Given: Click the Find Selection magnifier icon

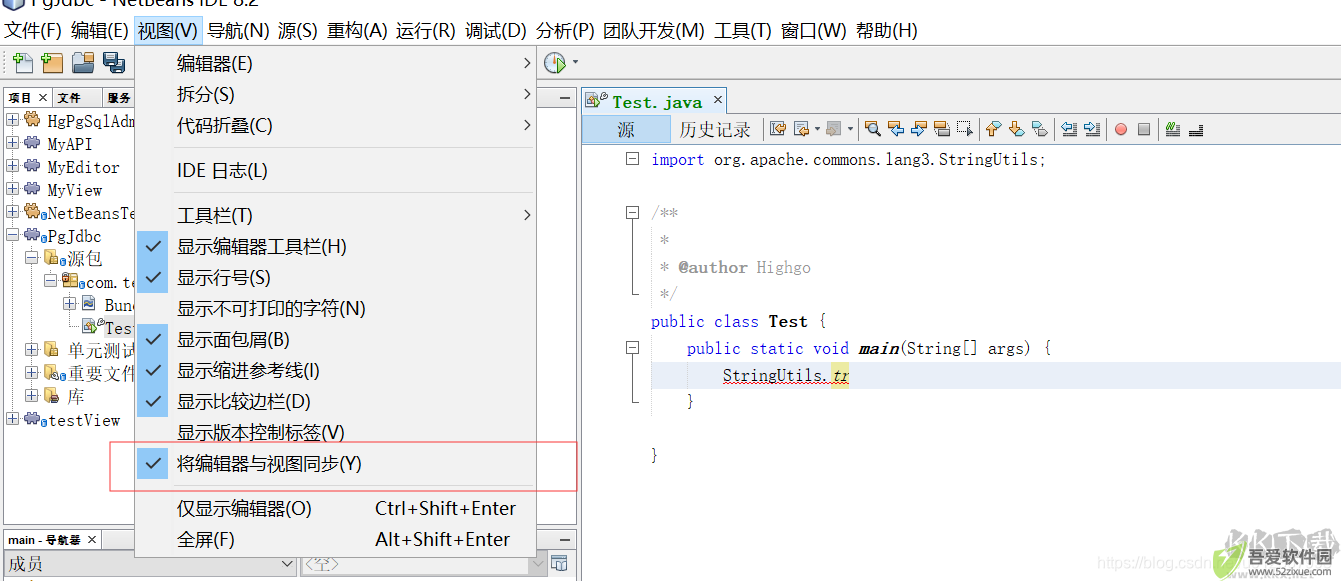Looking at the screenshot, I should [x=873, y=129].
